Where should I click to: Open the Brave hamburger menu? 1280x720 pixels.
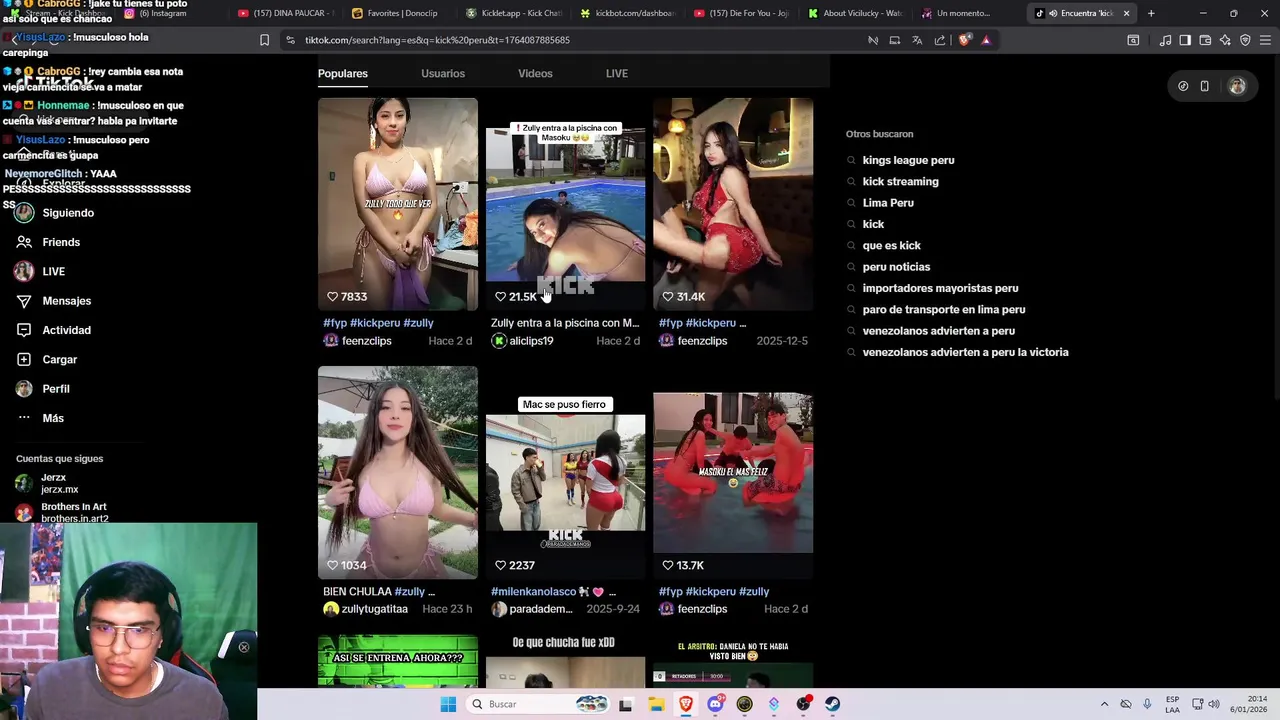(x=1265, y=40)
